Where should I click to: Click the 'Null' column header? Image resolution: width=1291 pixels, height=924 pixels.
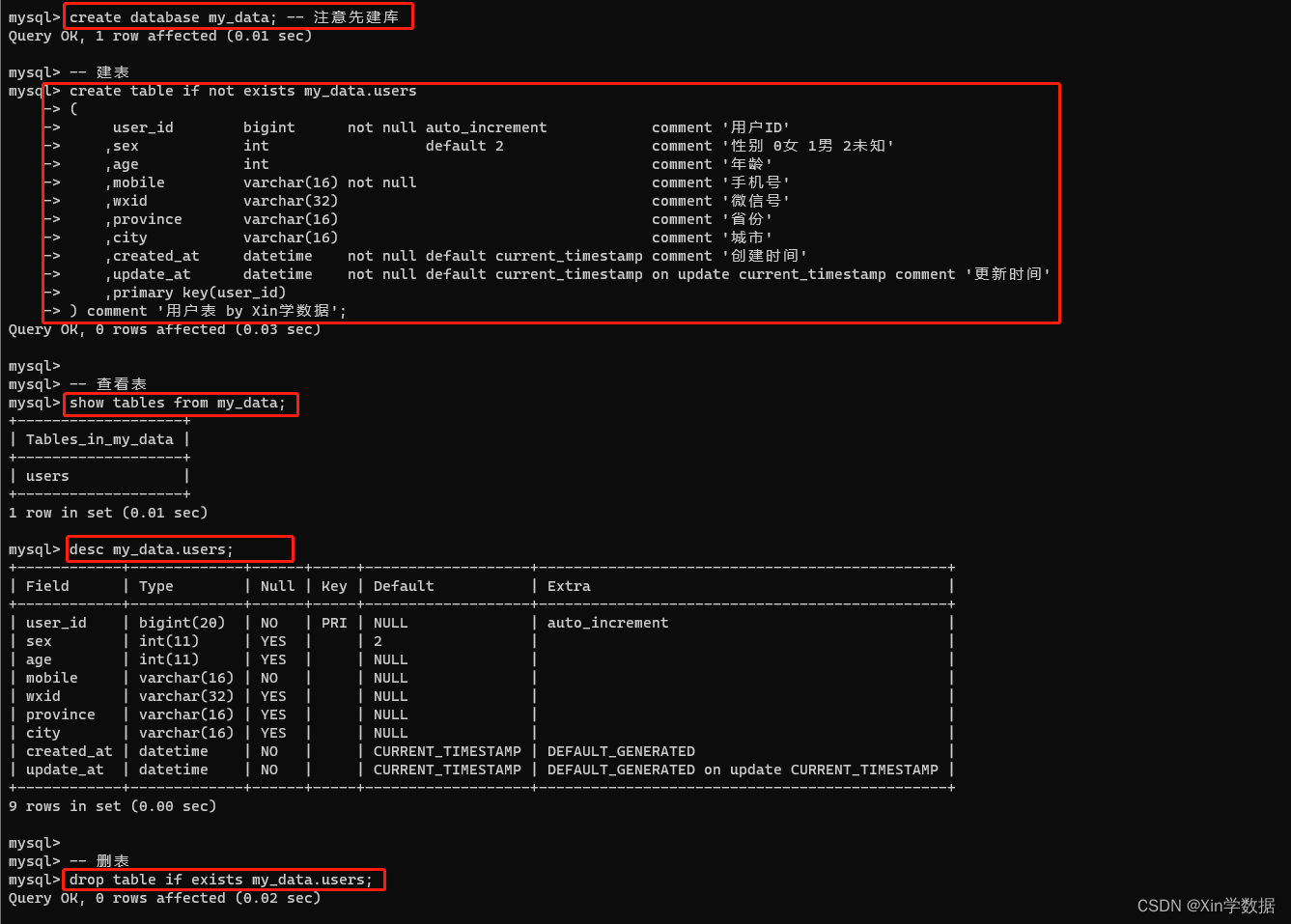pyautogui.click(x=278, y=586)
